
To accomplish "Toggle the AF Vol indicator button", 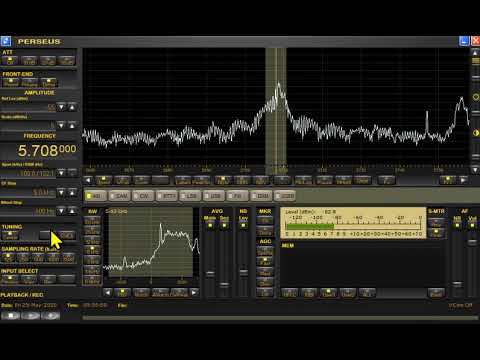I will point(472,226).
